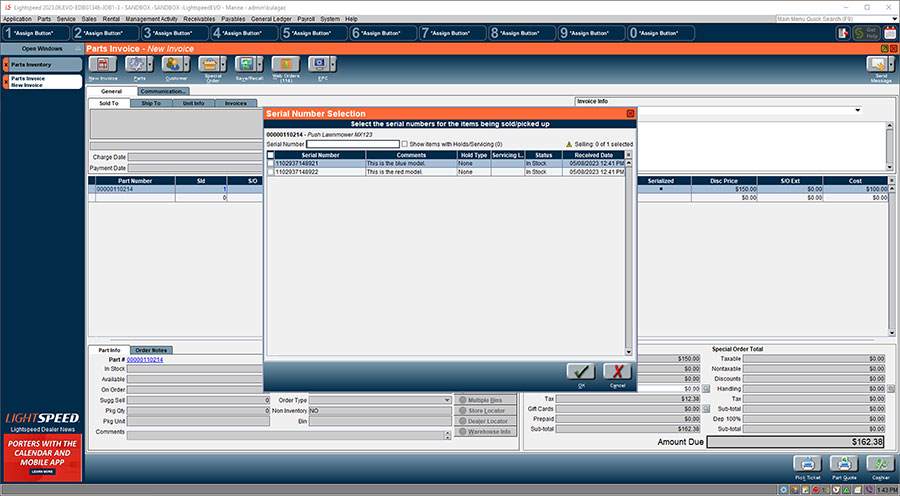The width and height of the screenshot is (900, 496).
Task: Open the Send Message dropdown arrow
Action: click(x=891, y=64)
